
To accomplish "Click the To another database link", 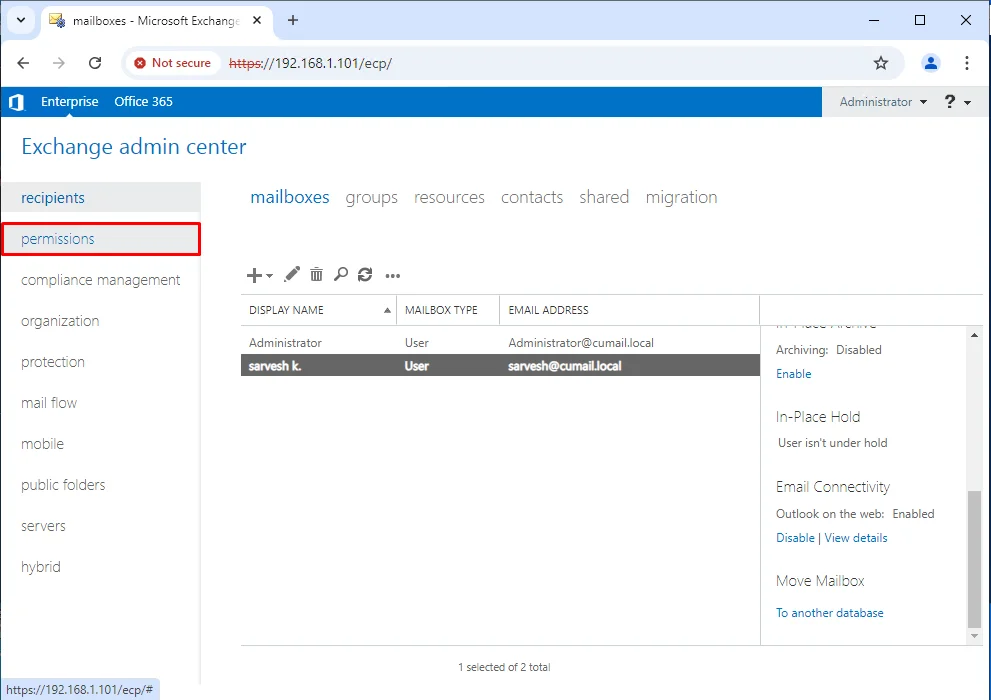I will (829, 613).
